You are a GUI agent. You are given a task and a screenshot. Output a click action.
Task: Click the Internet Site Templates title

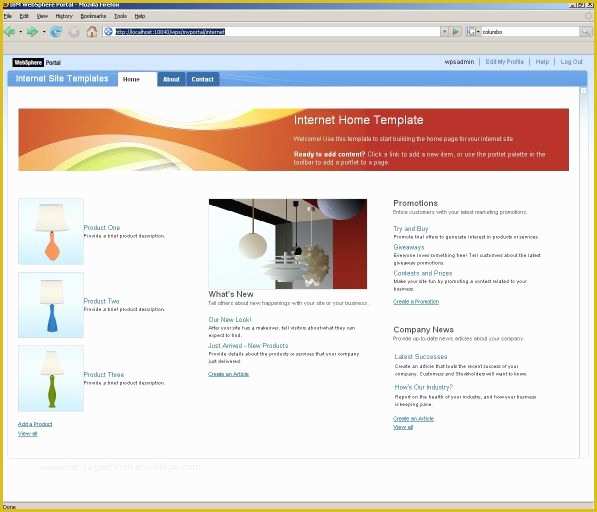tap(62, 79)
